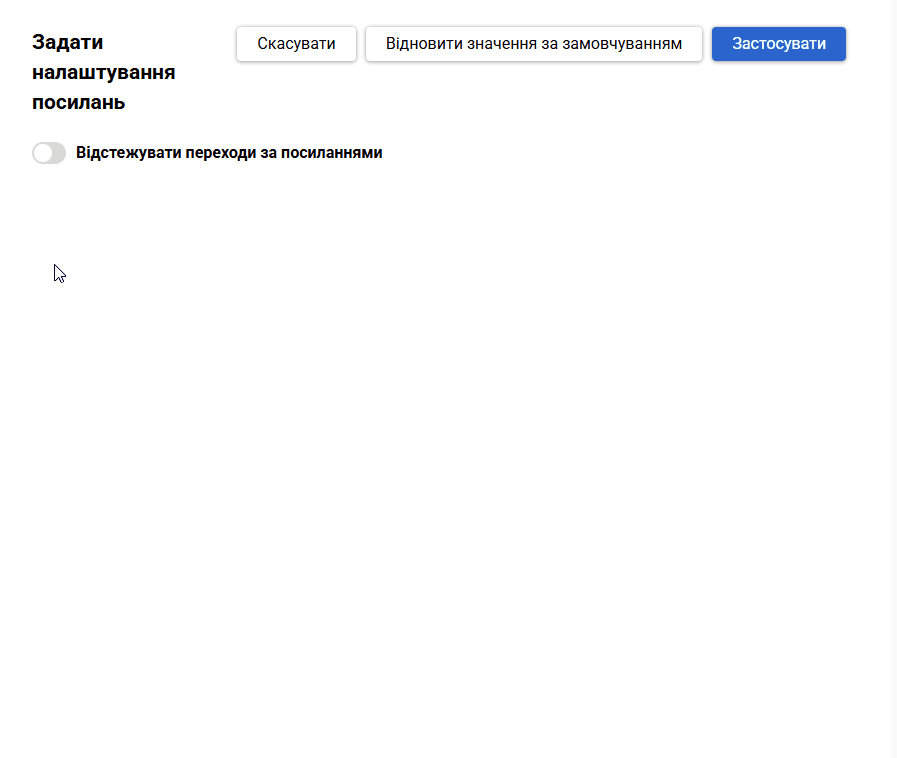897x758 pixels.
Task: Click the label Відстежувати переходи за посиланнями
Action: 229,153
